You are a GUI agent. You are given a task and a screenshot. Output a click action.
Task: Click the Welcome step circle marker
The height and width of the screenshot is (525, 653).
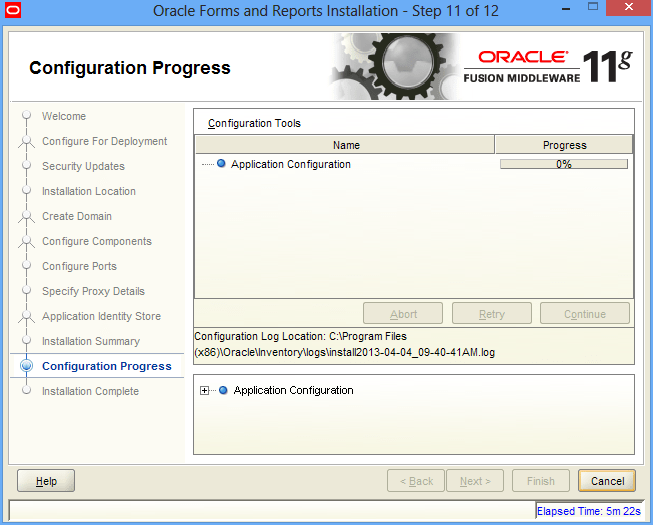click(27, 115)
